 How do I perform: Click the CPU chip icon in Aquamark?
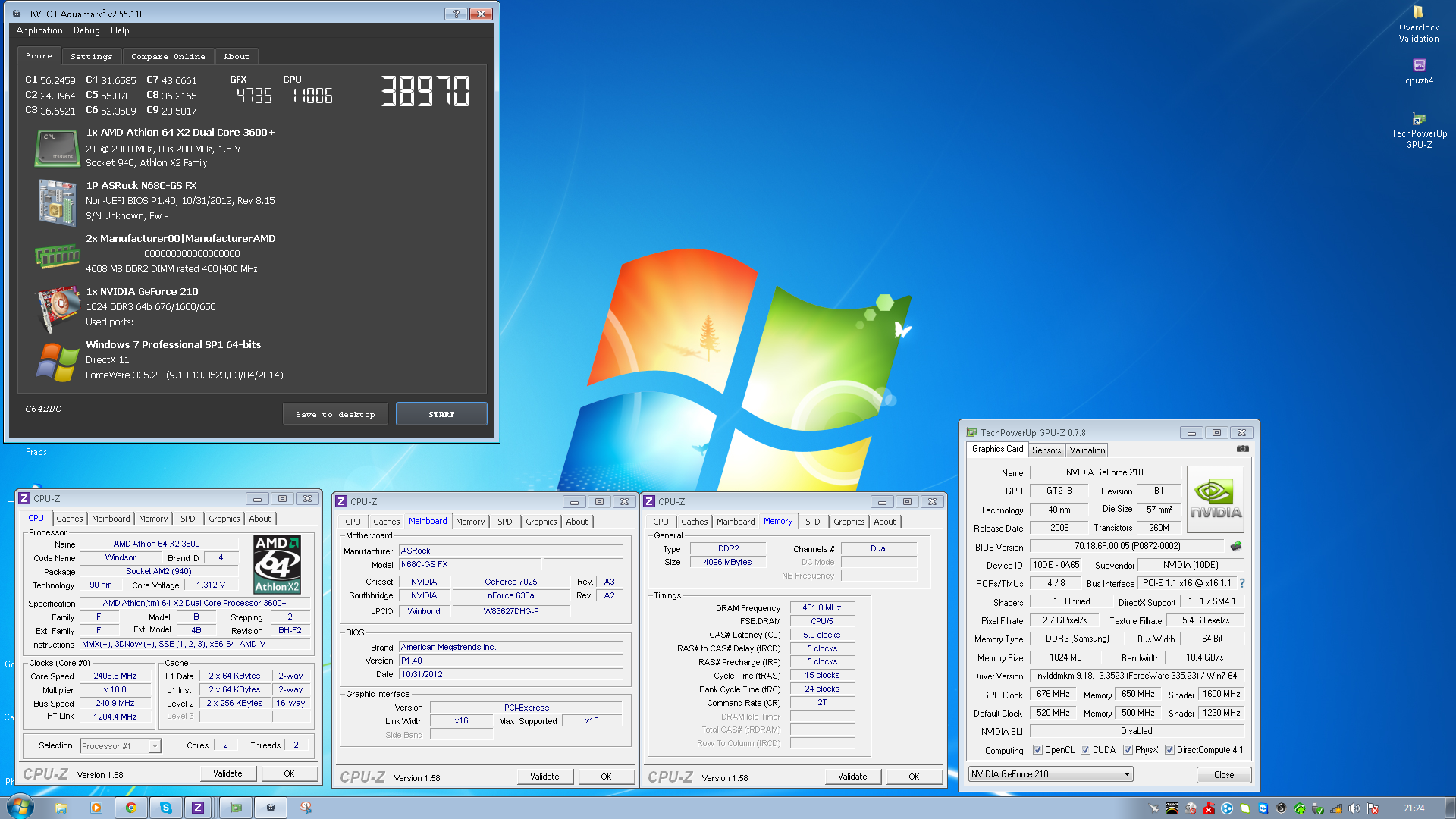[58, 148]
